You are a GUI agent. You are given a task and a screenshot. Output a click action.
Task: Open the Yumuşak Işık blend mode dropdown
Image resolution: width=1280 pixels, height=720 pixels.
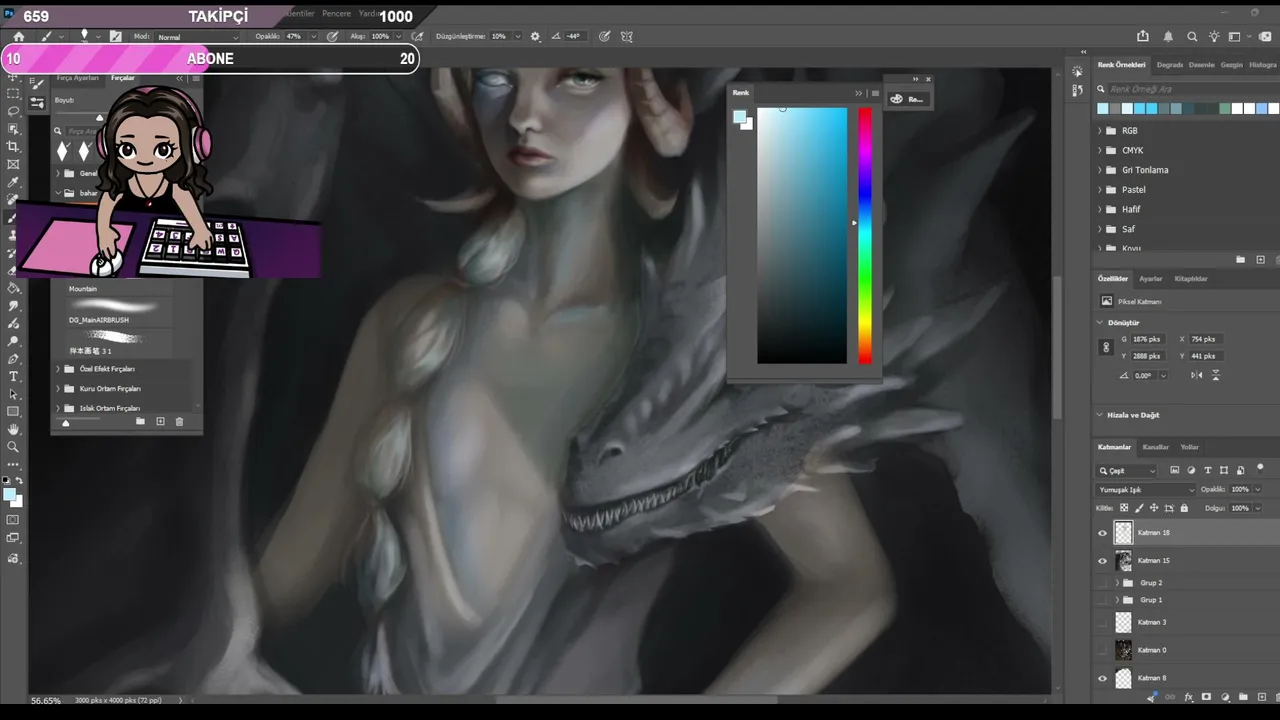(x=1146, y=490)
